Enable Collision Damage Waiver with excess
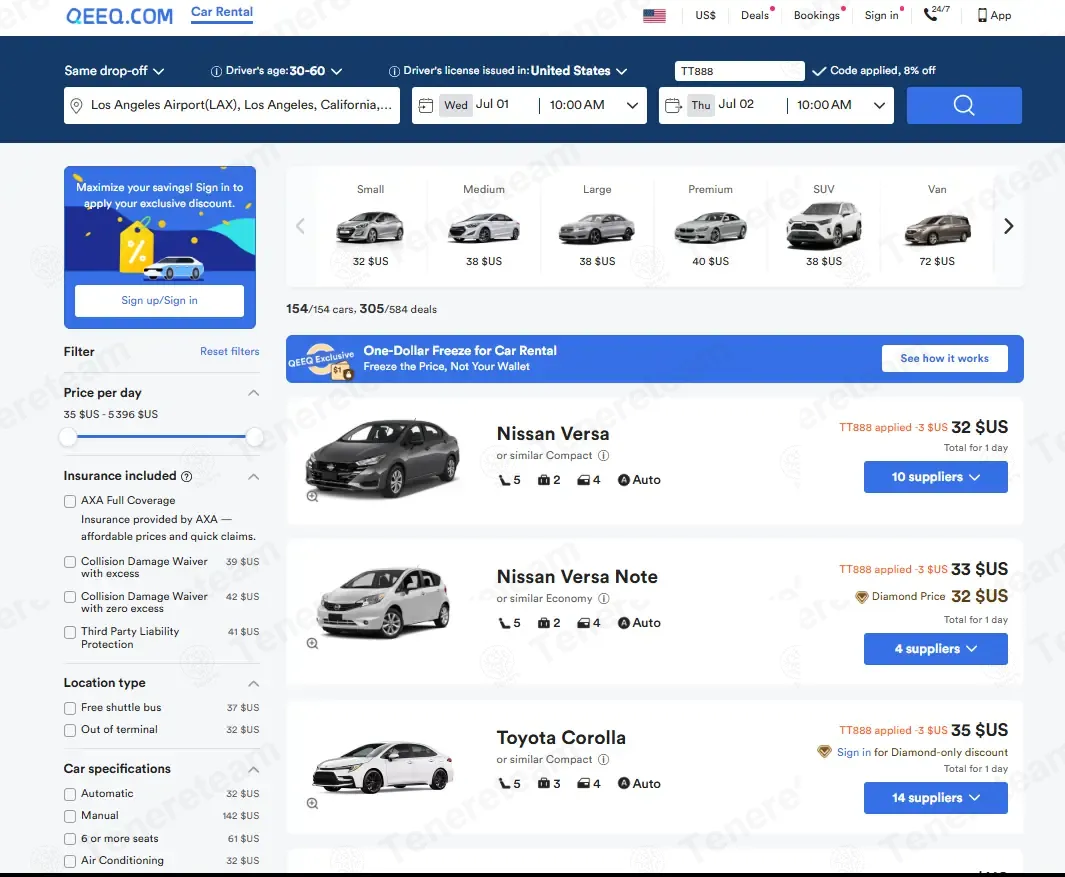 click(70, 562)
